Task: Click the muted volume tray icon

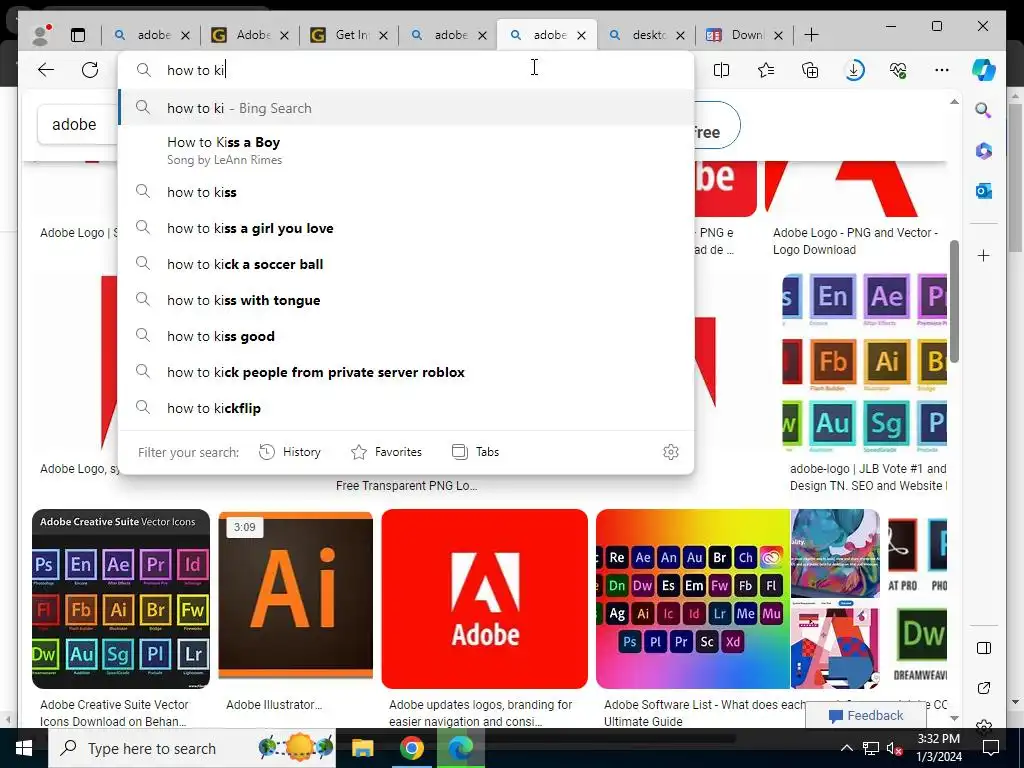Action: point(894,748)
